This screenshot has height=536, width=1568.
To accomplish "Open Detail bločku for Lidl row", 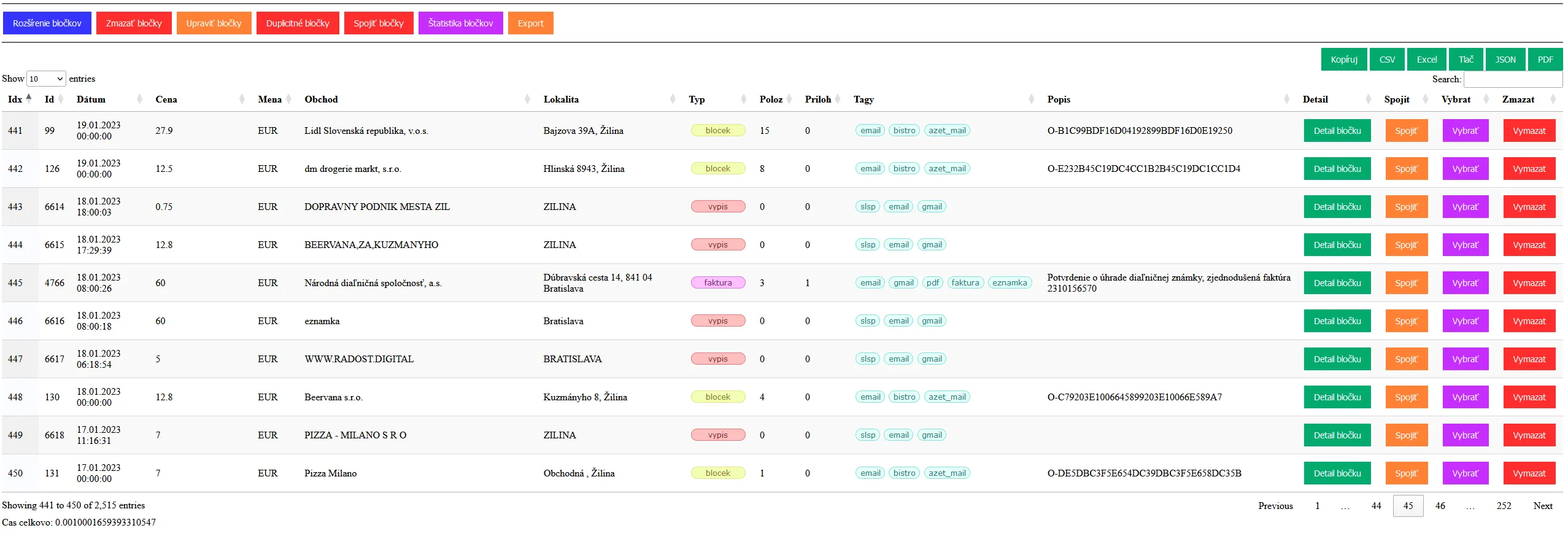I will 1337,131.
